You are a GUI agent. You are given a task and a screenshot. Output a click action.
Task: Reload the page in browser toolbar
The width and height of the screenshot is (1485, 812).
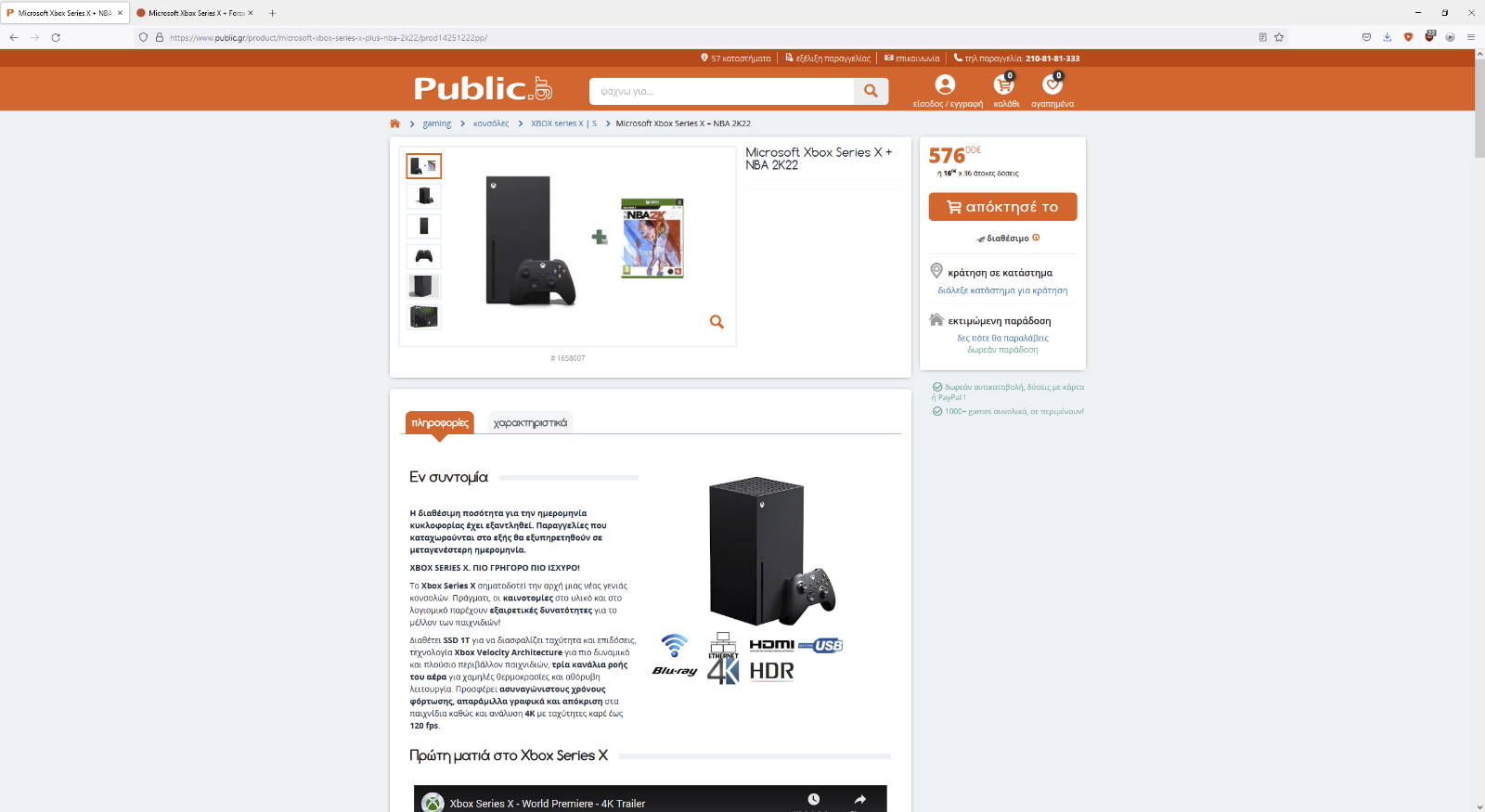point(56,37)
